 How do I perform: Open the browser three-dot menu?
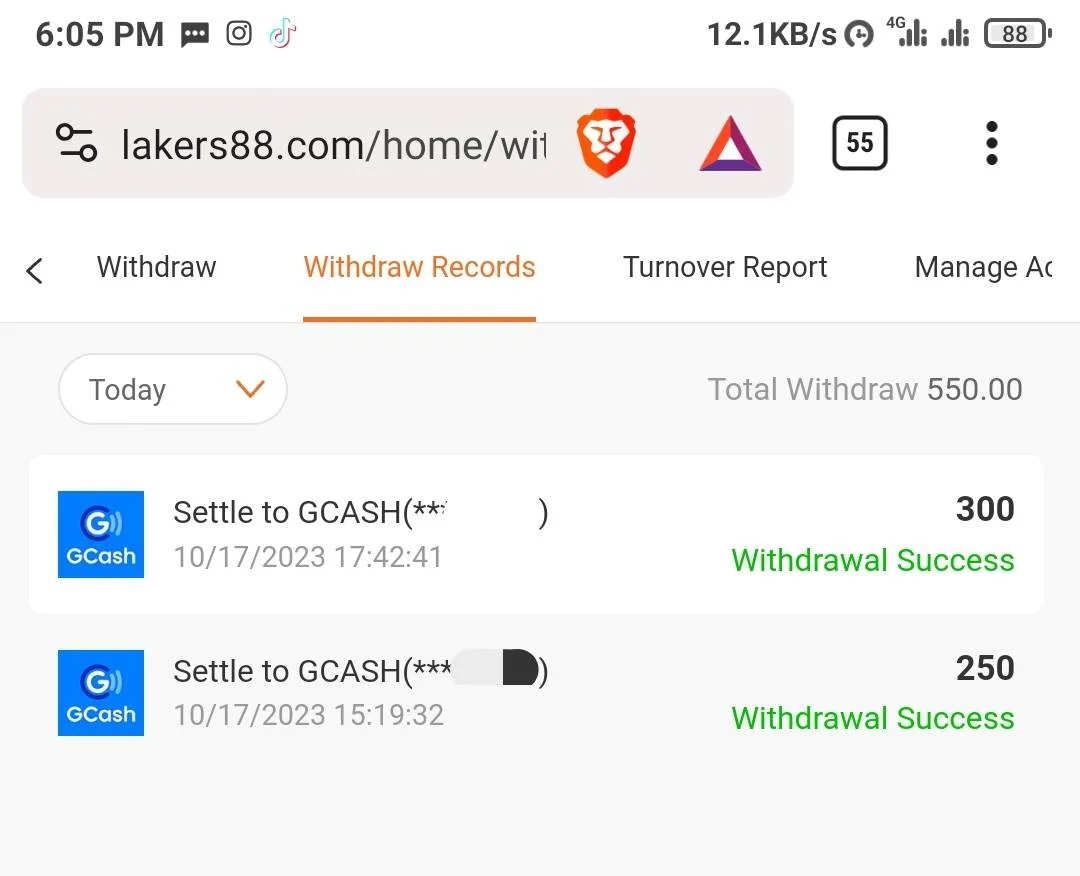[x=992, y=143]
